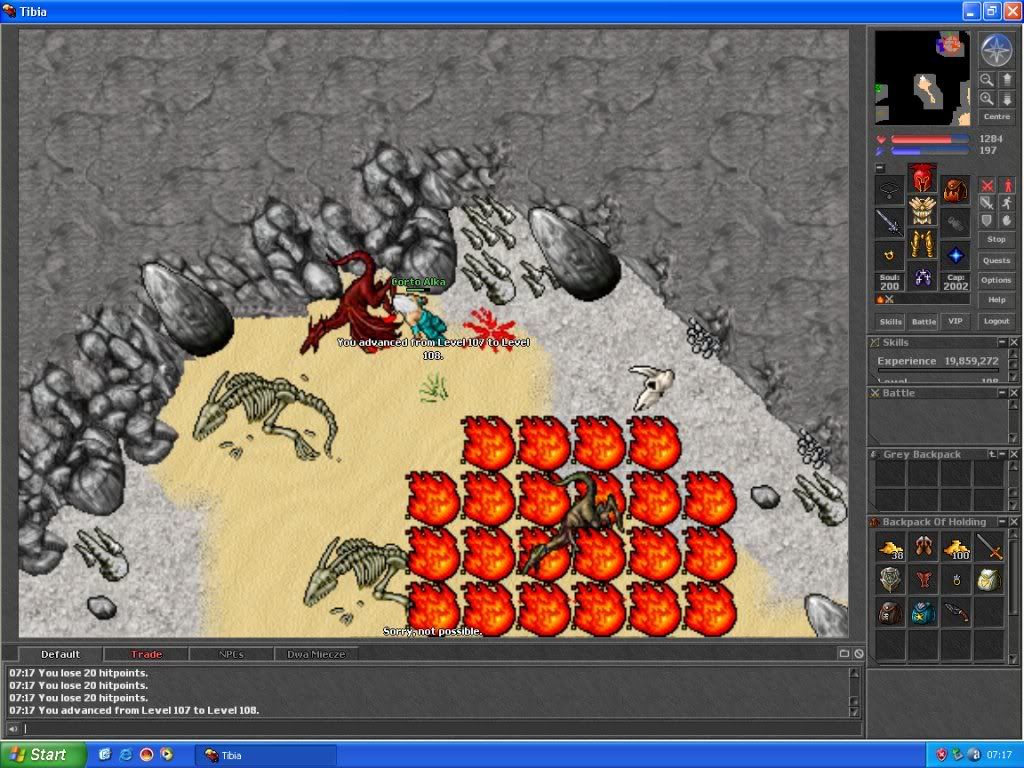Screen dimensions: 1024x768
Task: Select the green-emblem armor item
Action: click(891, 580)
